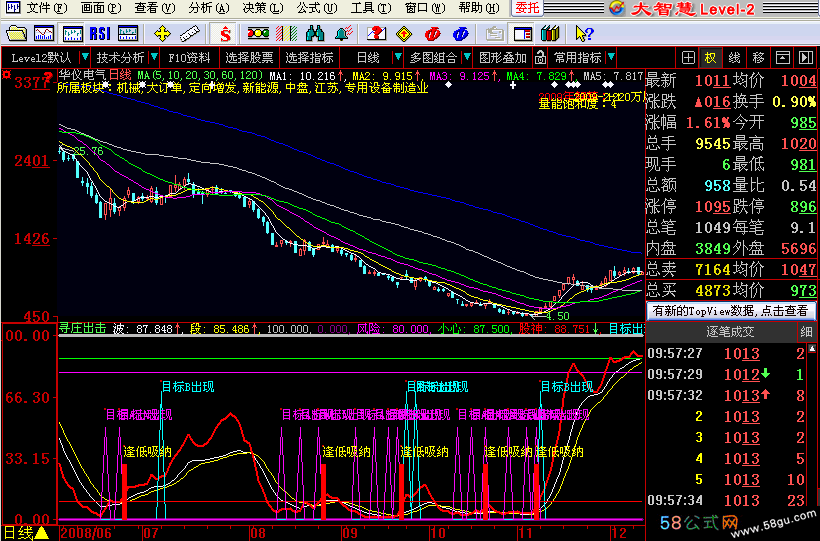This screenshot has height=541, width=820.
Task: Click the grid crosshair icon in top-right bar
Action: 688,58
